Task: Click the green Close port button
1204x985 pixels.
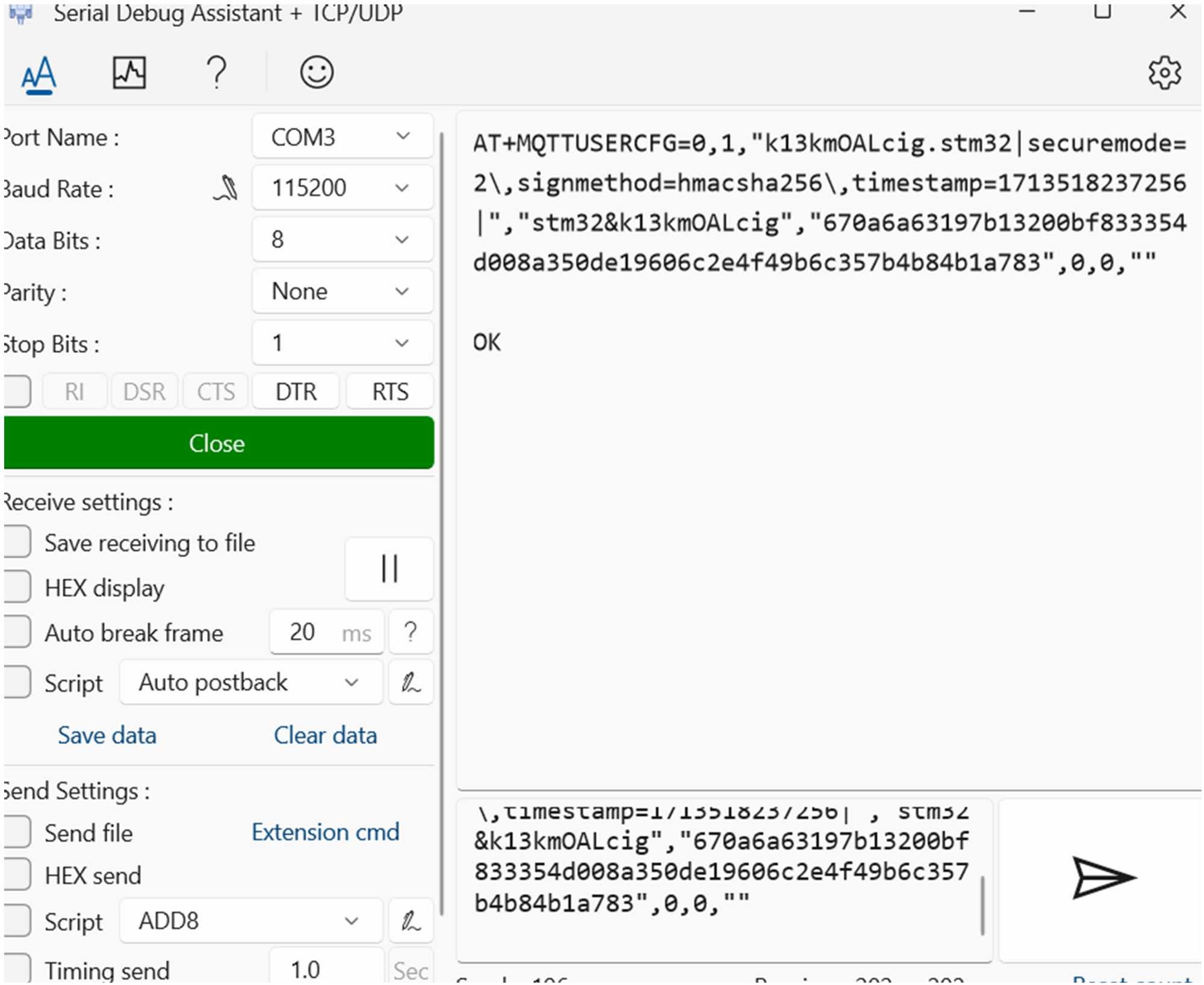Action: tap(218, 443)
